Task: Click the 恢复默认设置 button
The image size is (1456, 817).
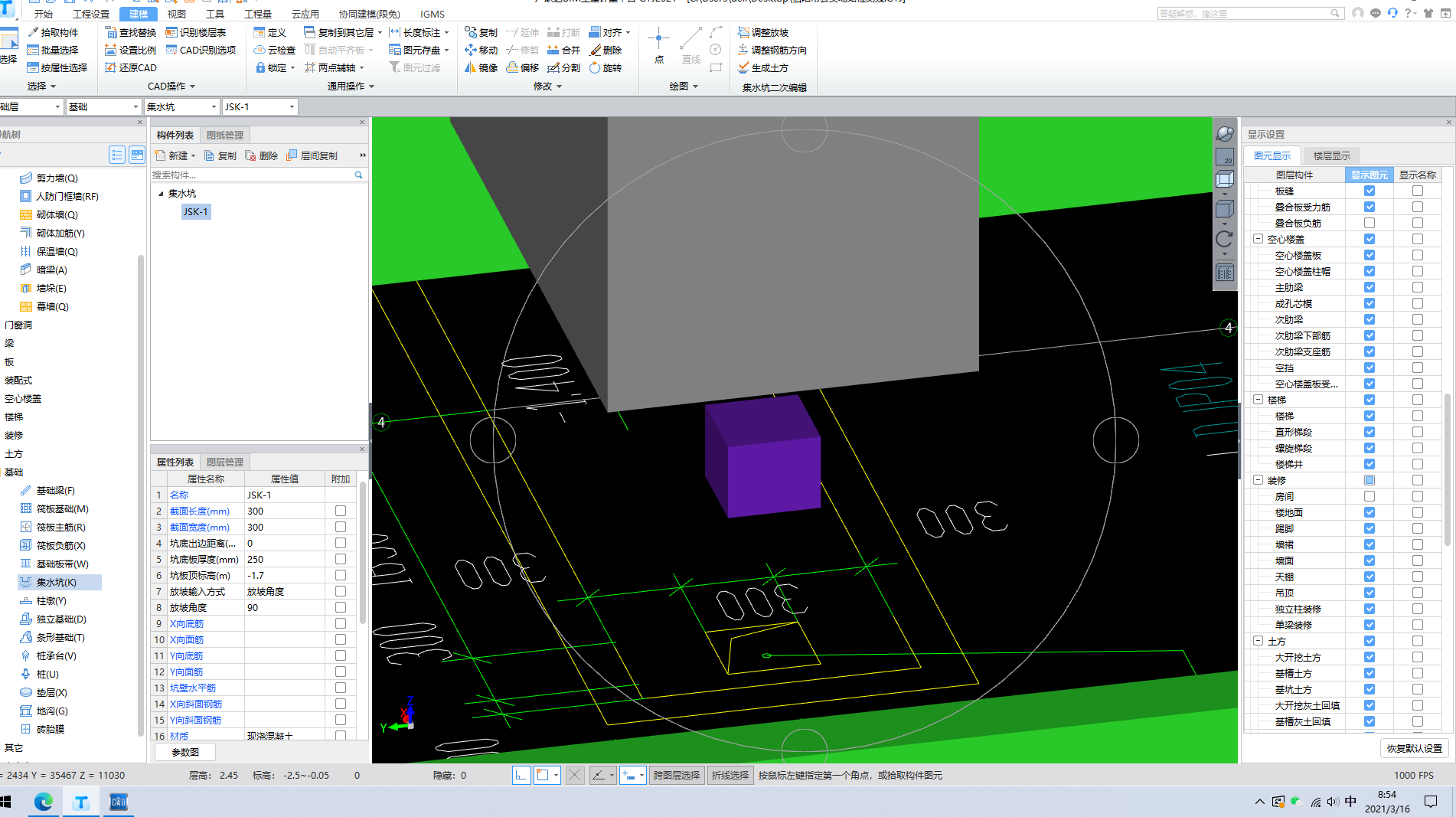Action: (x=1415, y=748)
